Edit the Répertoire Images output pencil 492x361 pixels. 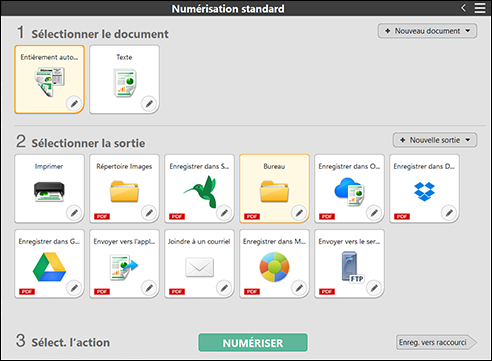149,213
